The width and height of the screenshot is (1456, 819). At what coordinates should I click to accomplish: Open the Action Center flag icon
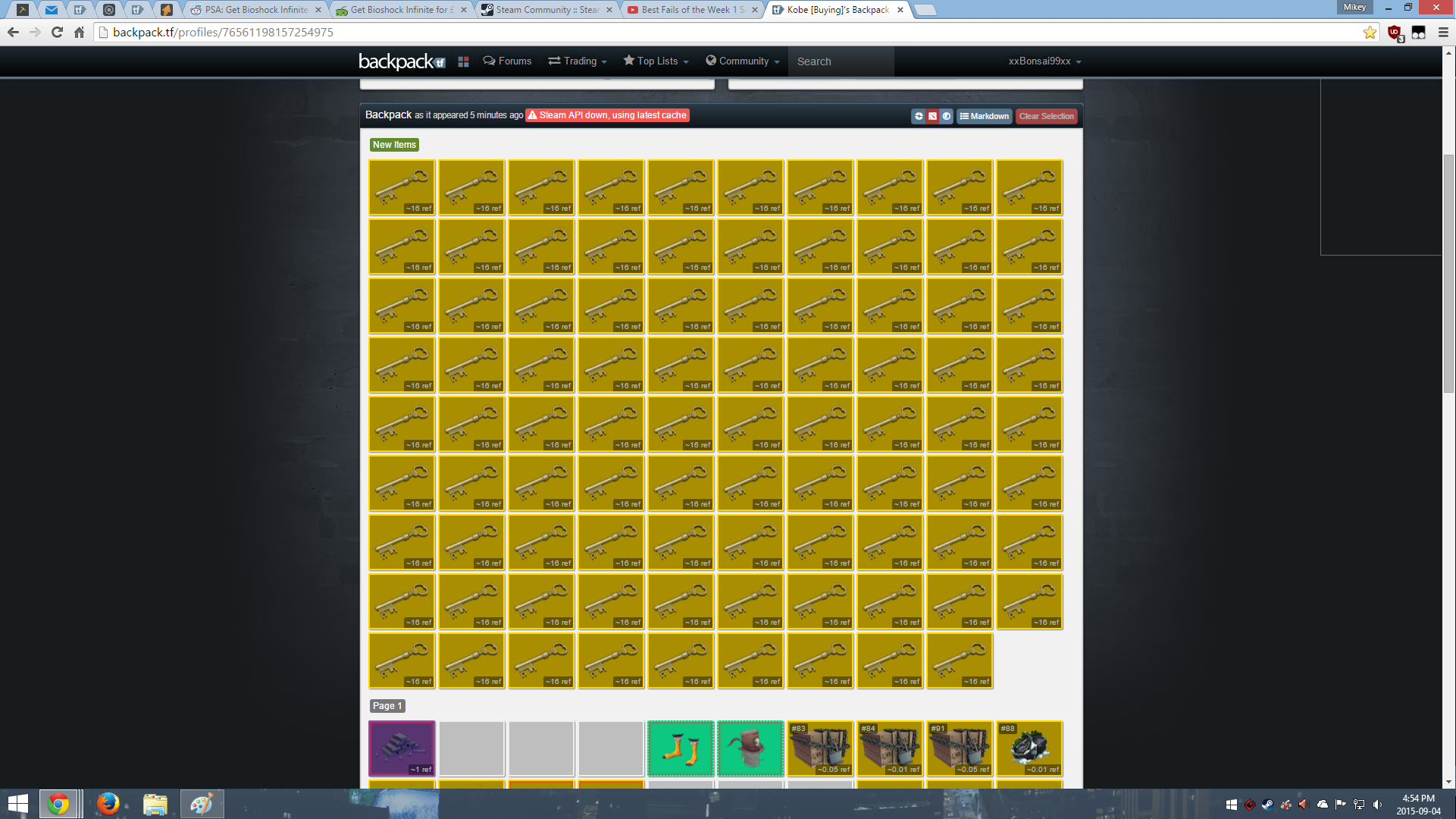(1341, 805)
